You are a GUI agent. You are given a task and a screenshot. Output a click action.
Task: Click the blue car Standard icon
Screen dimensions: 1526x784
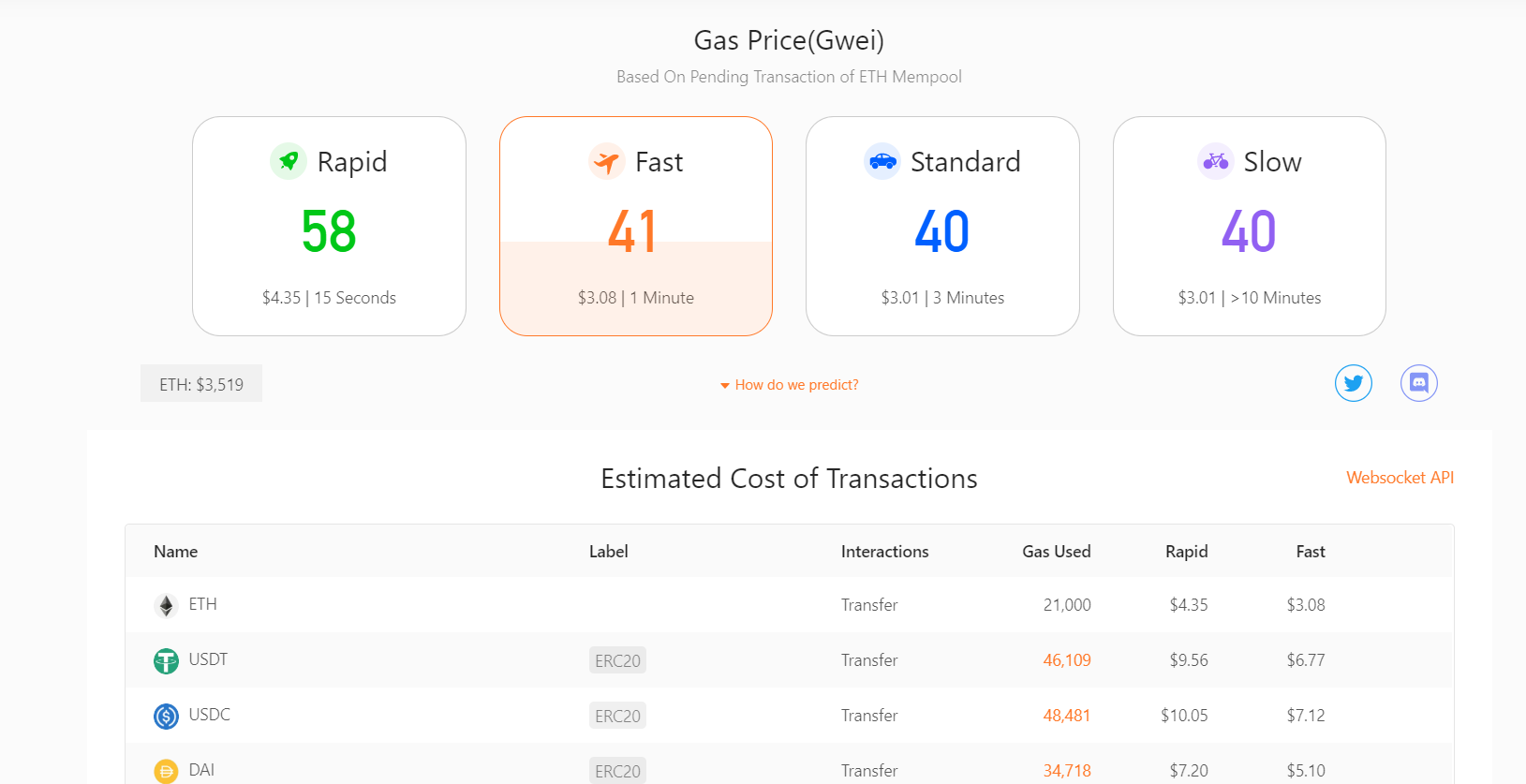pos(882,161)
